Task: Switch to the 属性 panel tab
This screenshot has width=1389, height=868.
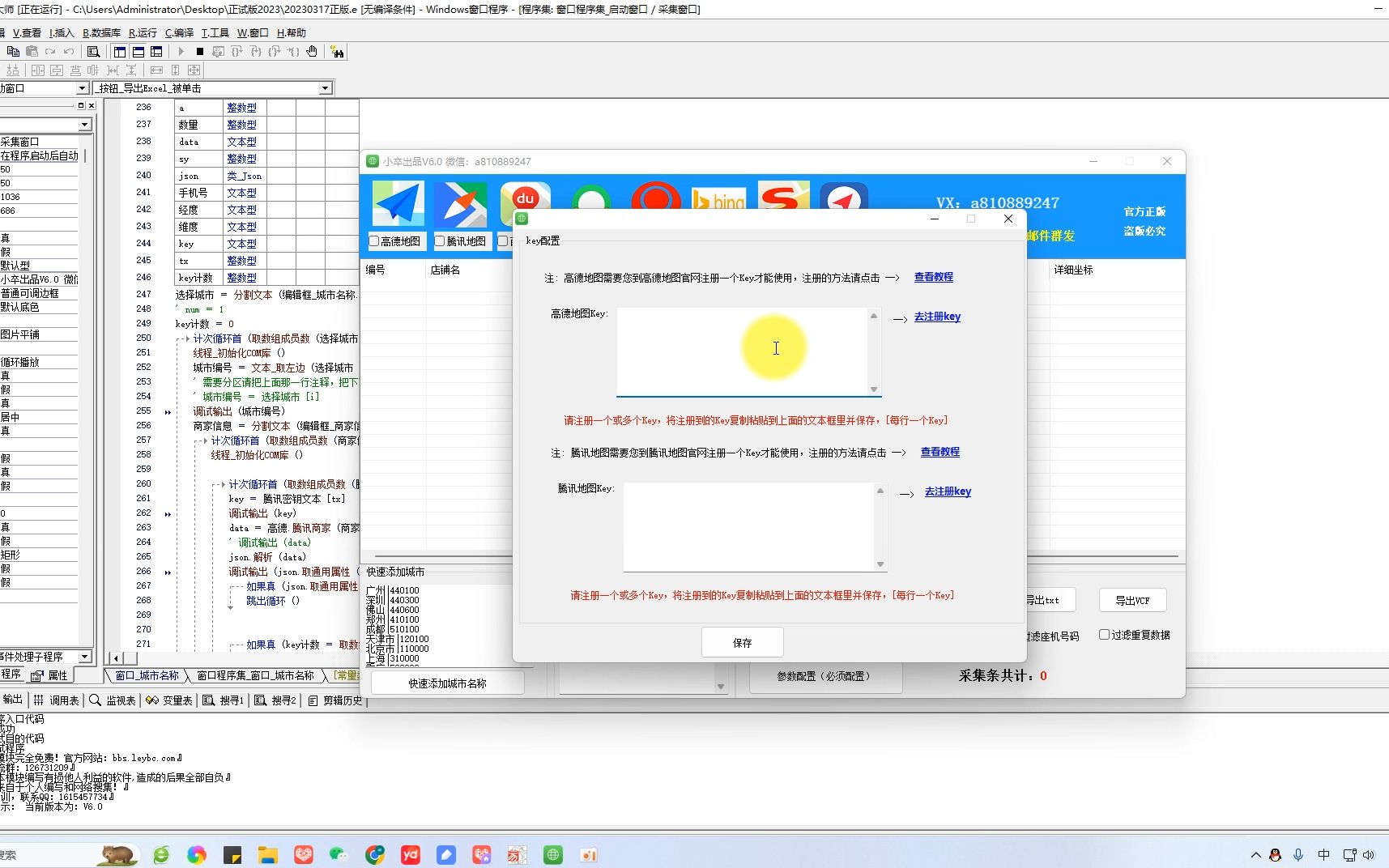Action: coord(50,675)
